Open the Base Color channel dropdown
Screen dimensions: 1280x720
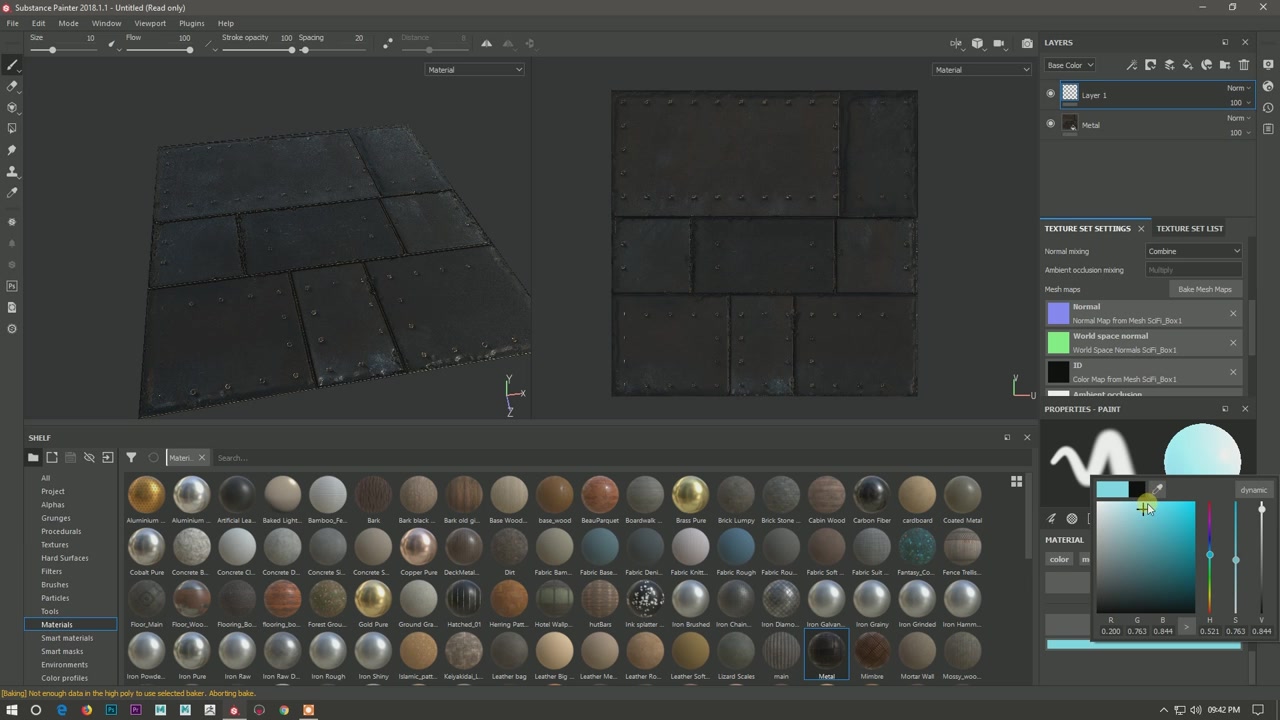point(1069,65)
